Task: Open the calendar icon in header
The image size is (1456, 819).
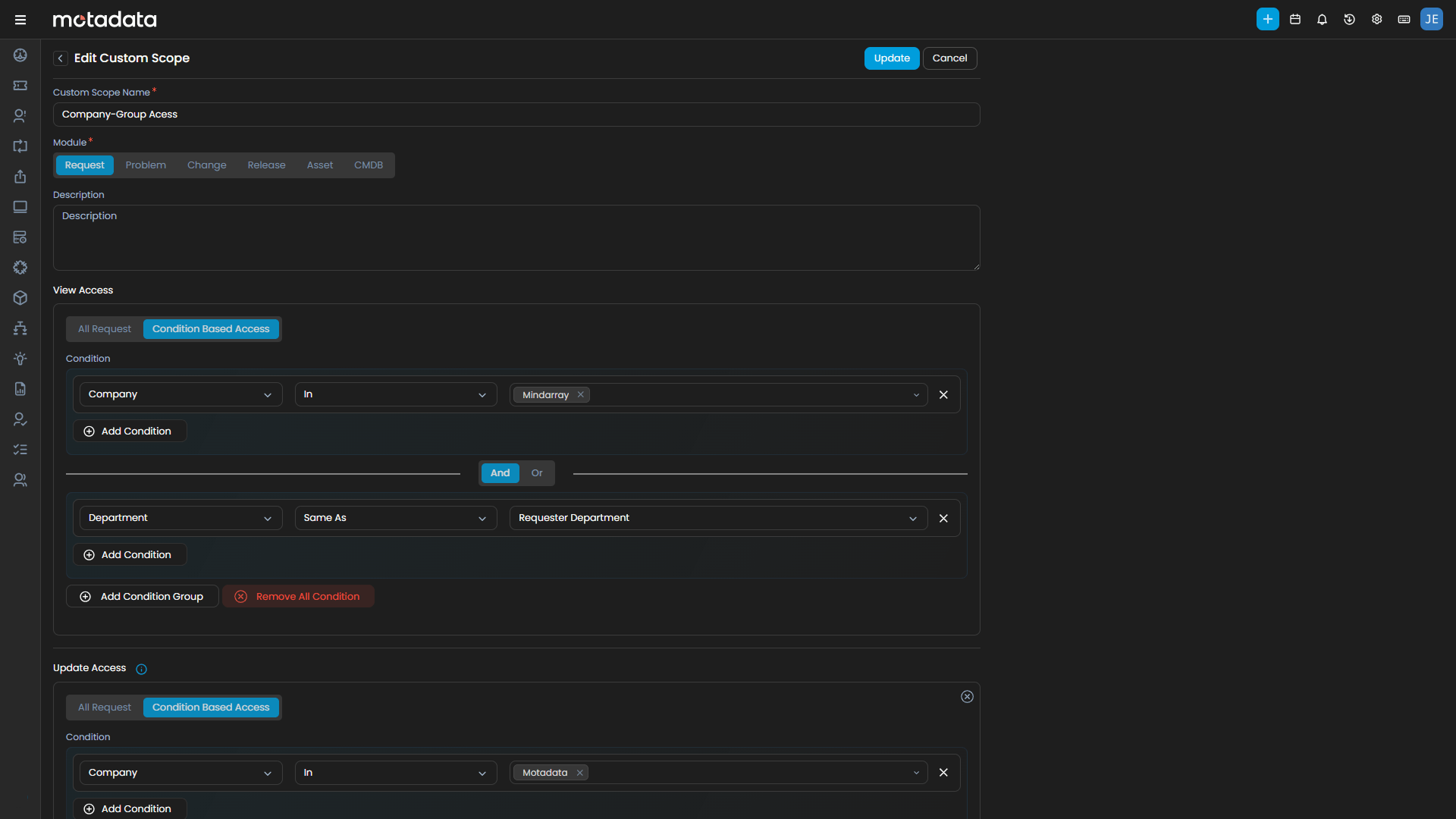Action: (x=1295, y=19)
